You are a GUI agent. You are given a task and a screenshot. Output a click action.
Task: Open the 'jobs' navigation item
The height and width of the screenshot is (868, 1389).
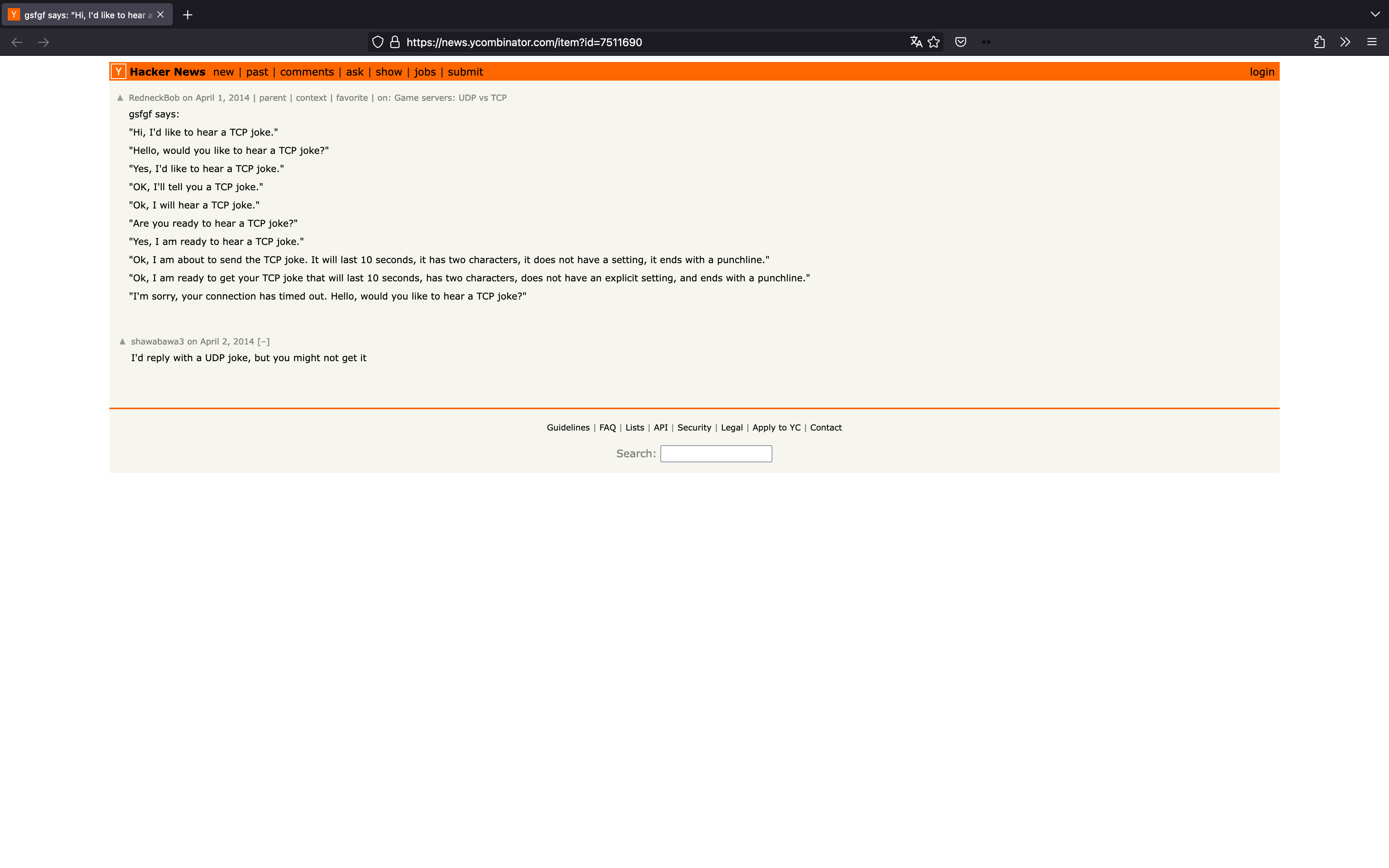(425, 72)
